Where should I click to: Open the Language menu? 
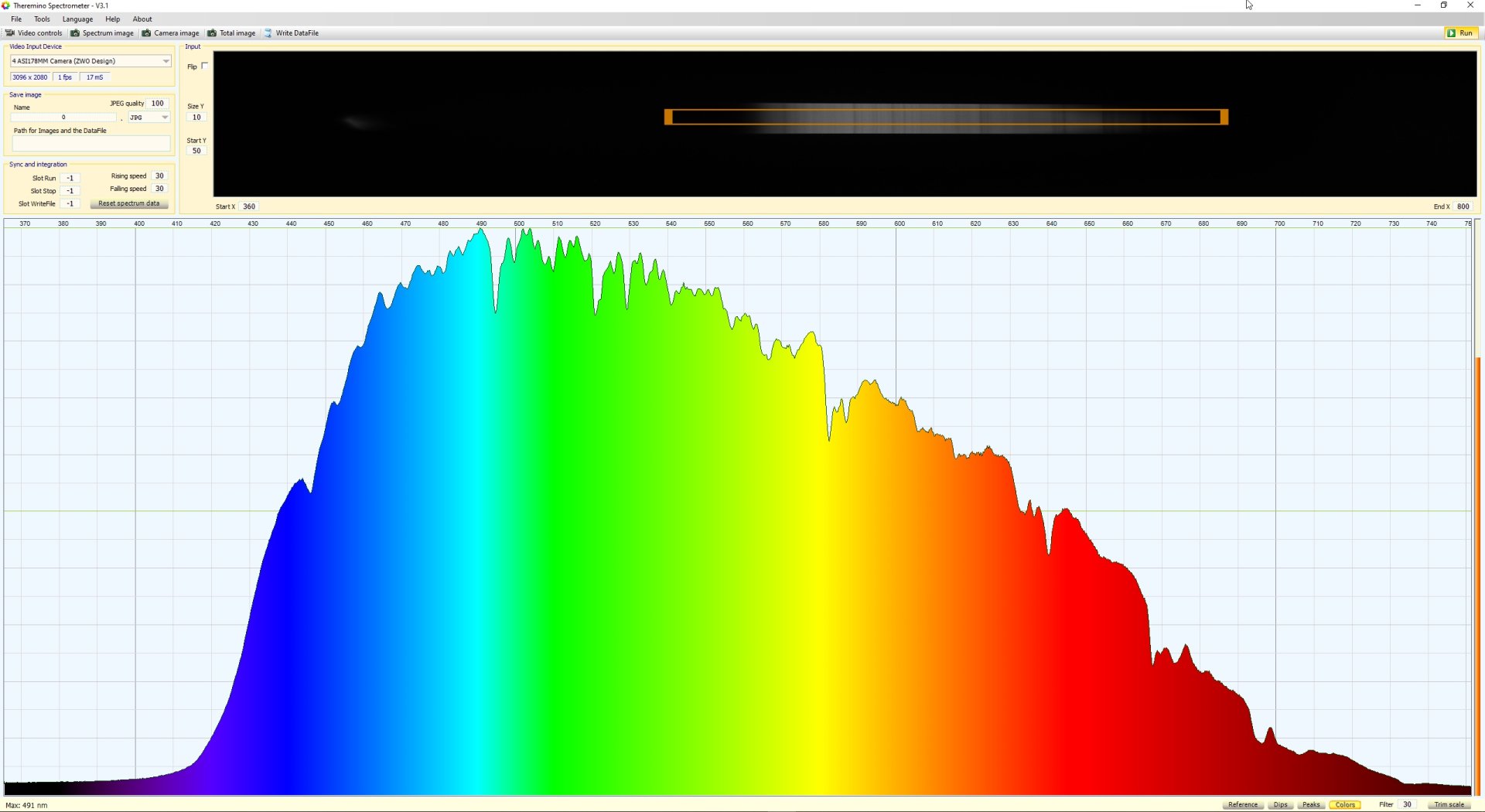[x=77, y=19]
